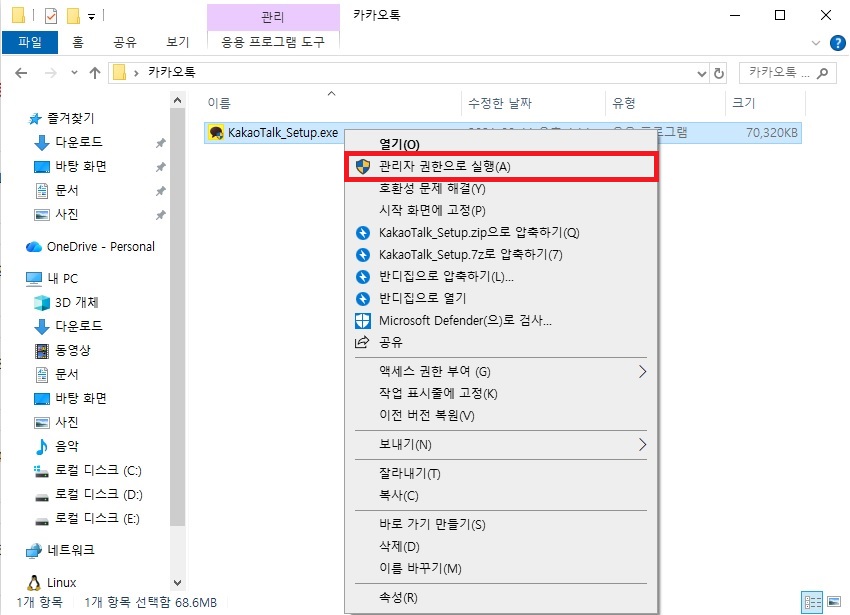Open 로컬 디스크 (C:) drive
This screenshot has width=850, height=615.
tap(88, 471)
